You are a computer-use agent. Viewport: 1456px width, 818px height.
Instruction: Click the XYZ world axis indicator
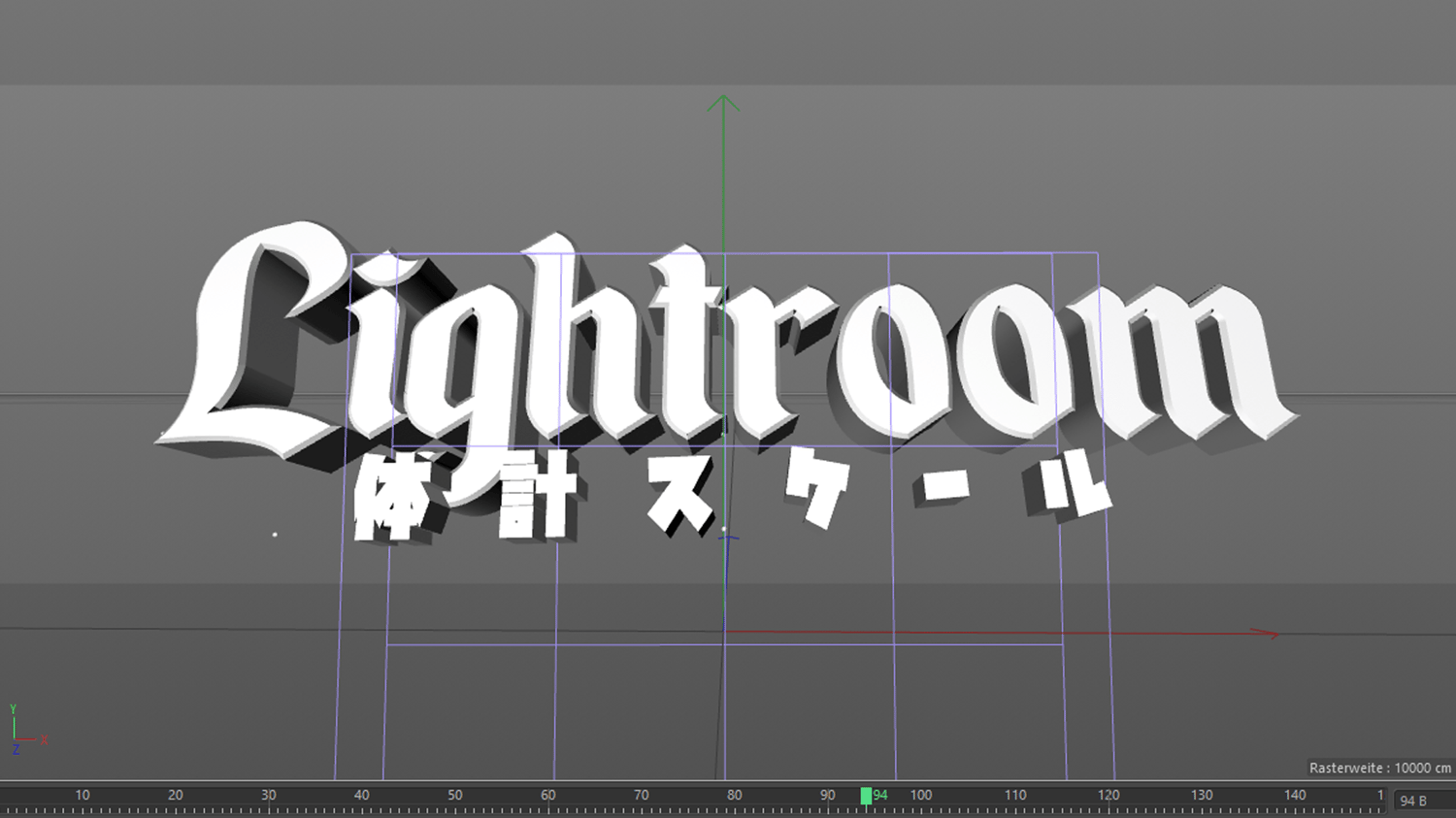click(27, 730)
